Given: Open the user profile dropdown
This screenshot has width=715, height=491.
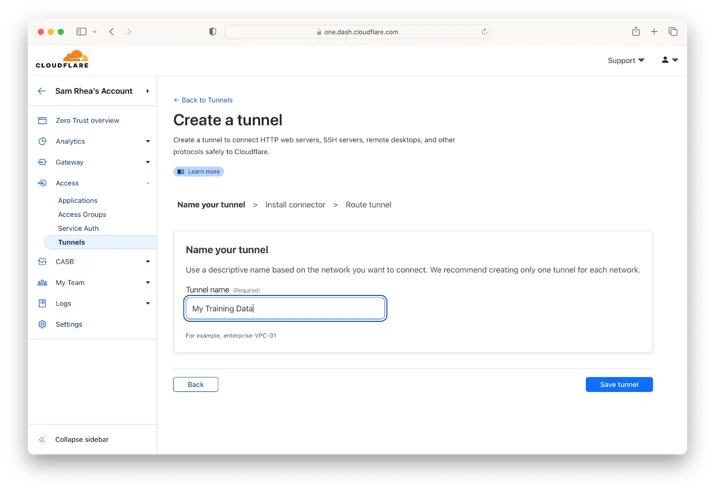Looking at the screenshot, I should (670, 60).
